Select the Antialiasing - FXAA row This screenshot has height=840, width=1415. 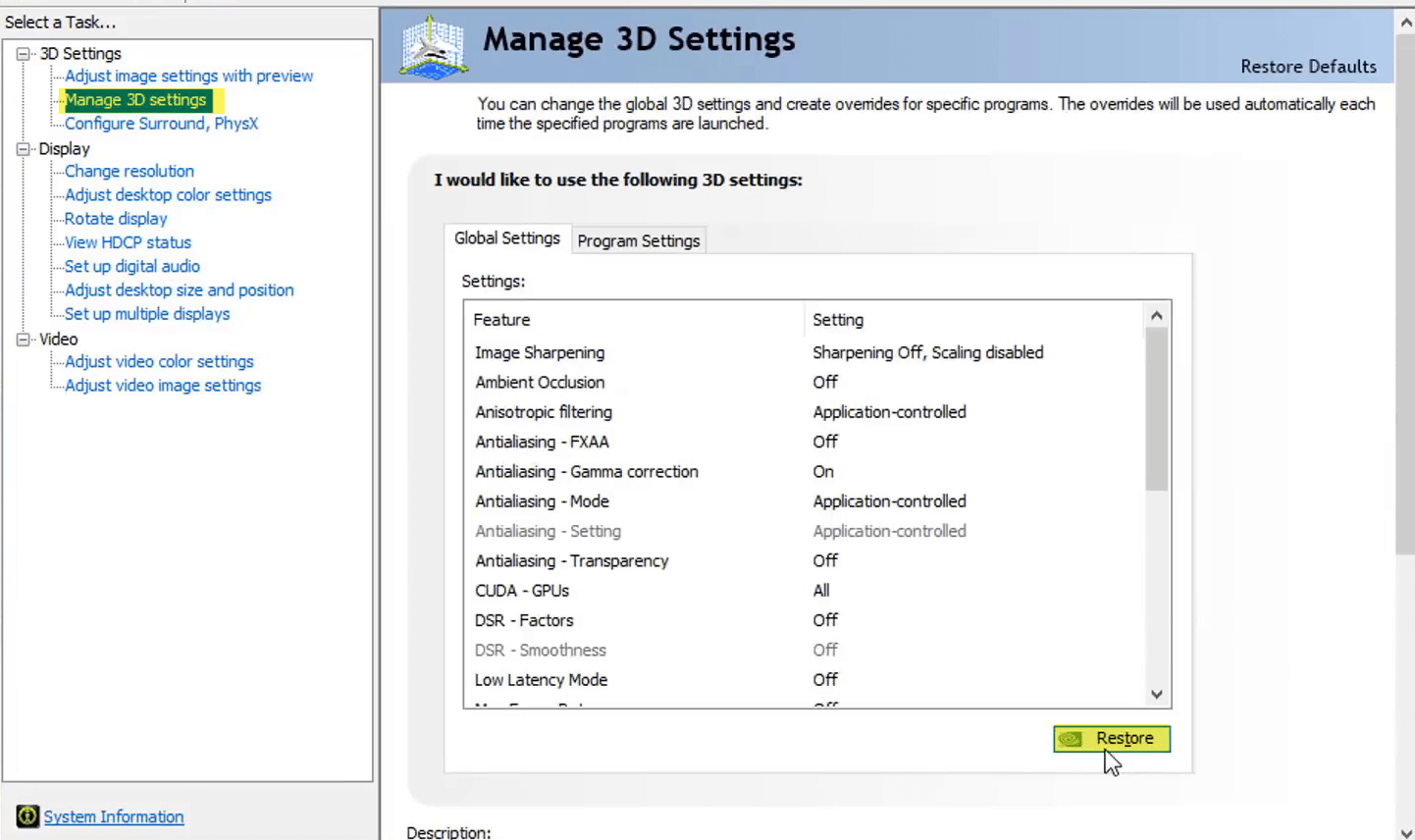click(x=804, y=442)
